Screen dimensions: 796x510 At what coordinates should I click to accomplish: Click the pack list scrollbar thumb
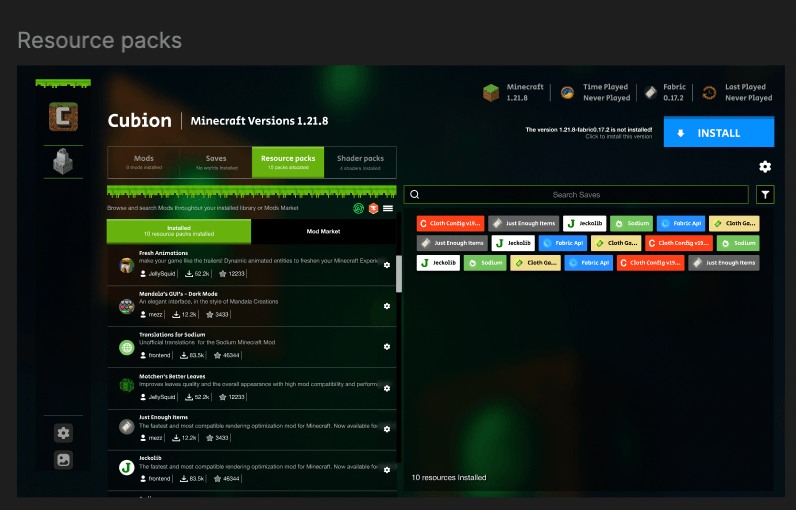(x=399, y=274)
